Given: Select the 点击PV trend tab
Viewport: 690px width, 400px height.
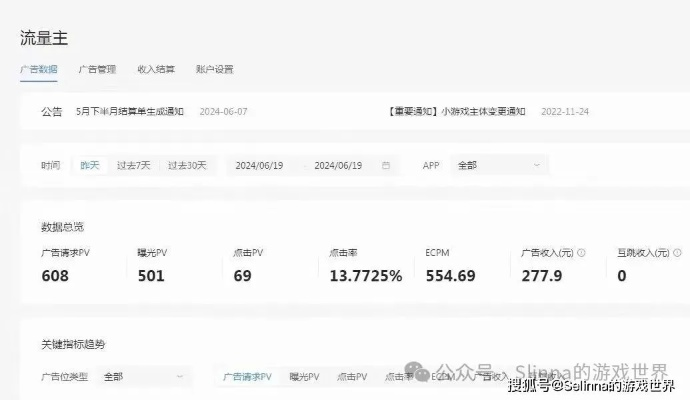Looking at the screenshot, I should tap(352, 377).
